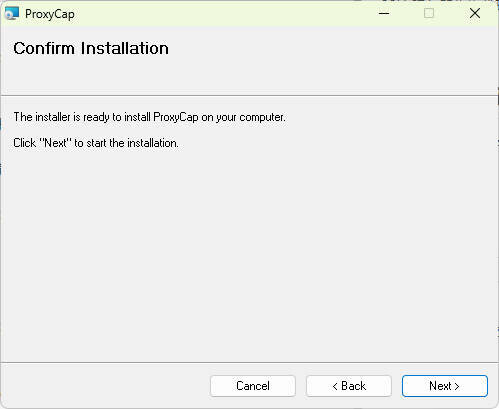Viewport: 499px width, 409px height.
Task: Go back to the previous setup step
Action: point(349,386)
